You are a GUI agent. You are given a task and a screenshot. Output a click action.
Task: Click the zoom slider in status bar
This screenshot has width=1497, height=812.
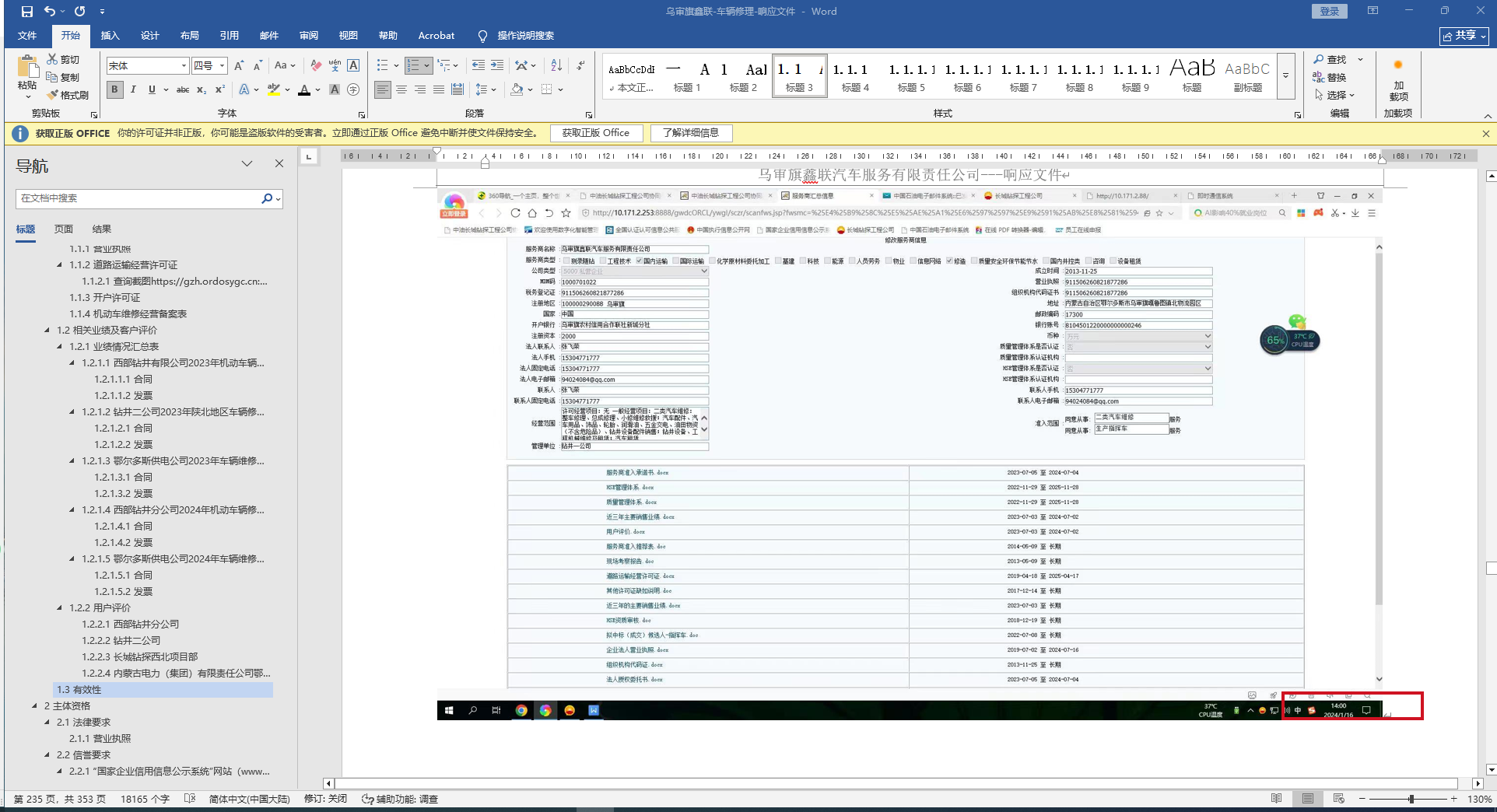pyautogui.click(x=1411, y=799)
